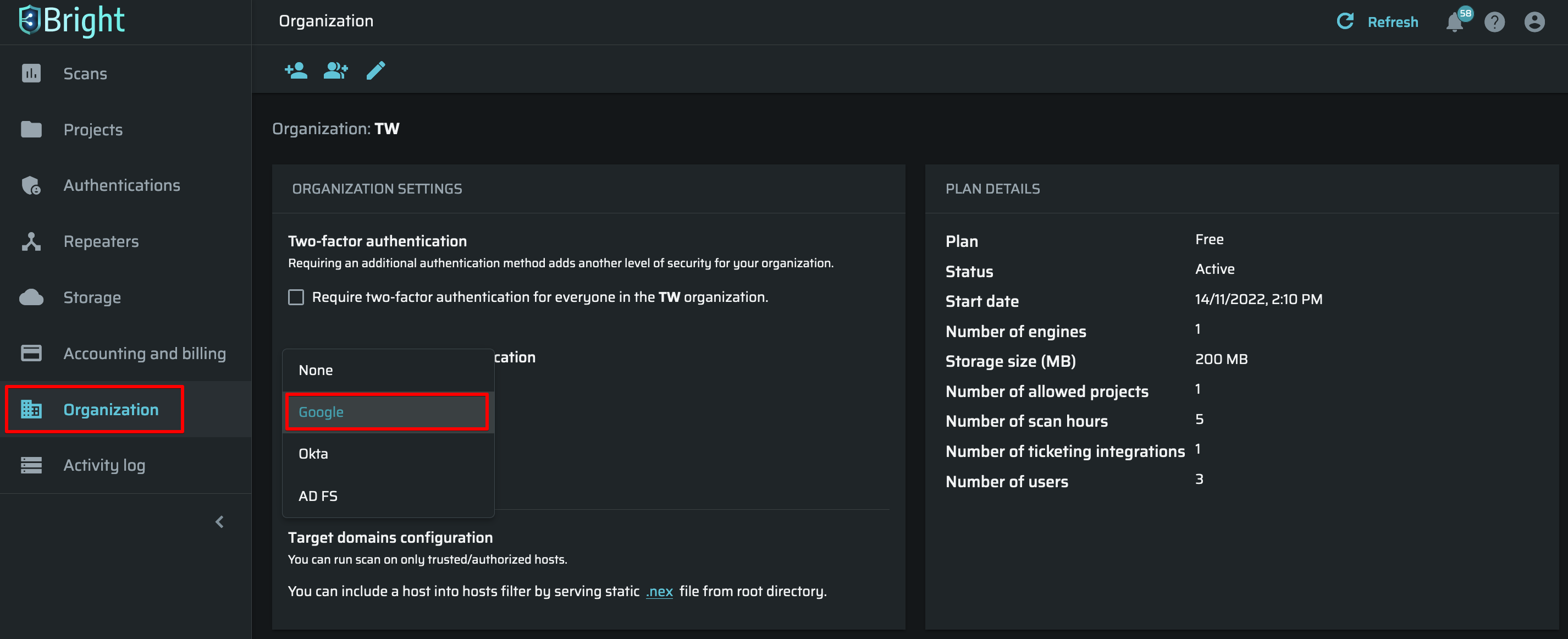Open the Repeaters section
This screenshot has width=1568, height=639.
101,241
